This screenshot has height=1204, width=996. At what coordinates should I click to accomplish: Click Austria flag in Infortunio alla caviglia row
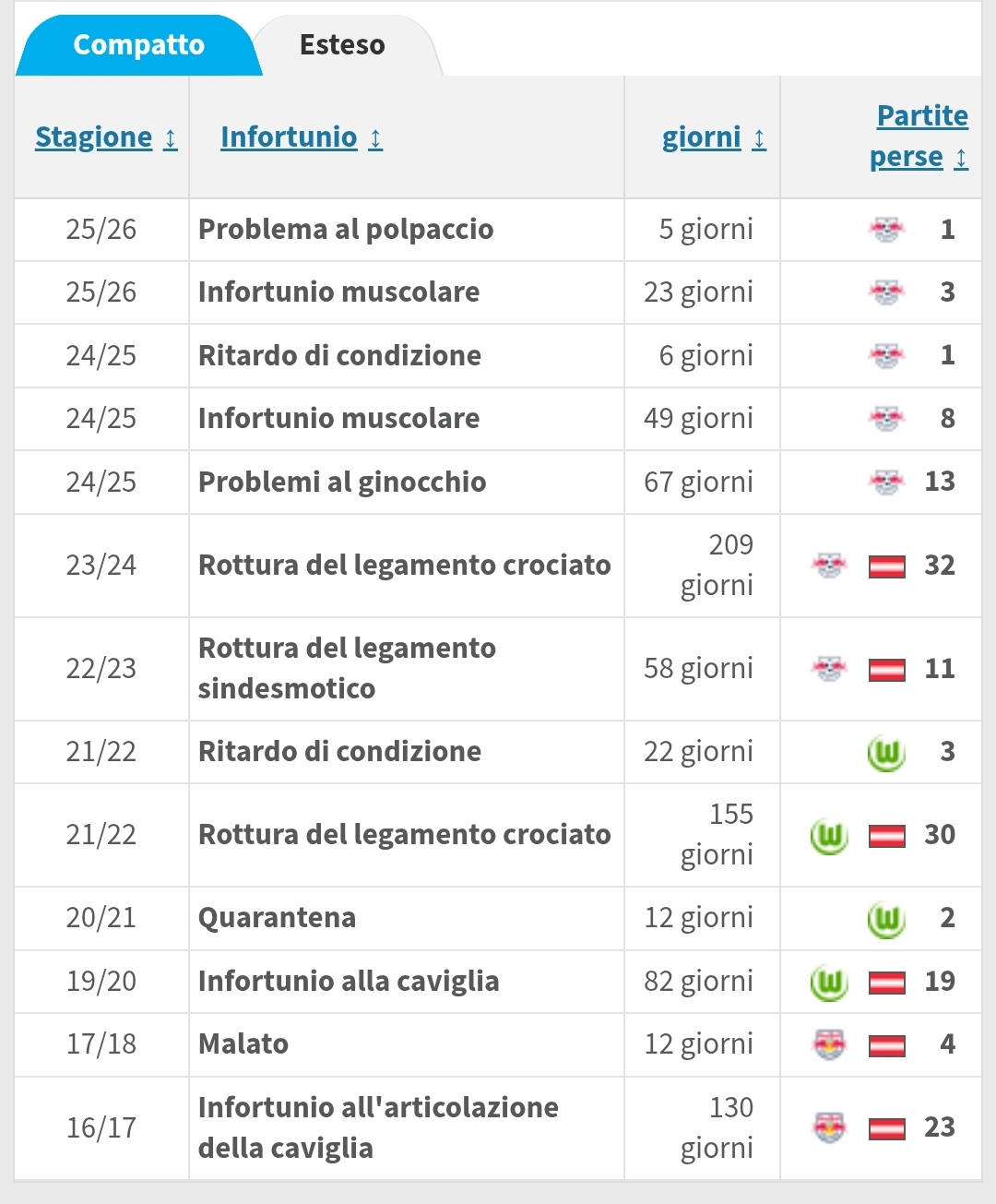[x=886, y=982]
